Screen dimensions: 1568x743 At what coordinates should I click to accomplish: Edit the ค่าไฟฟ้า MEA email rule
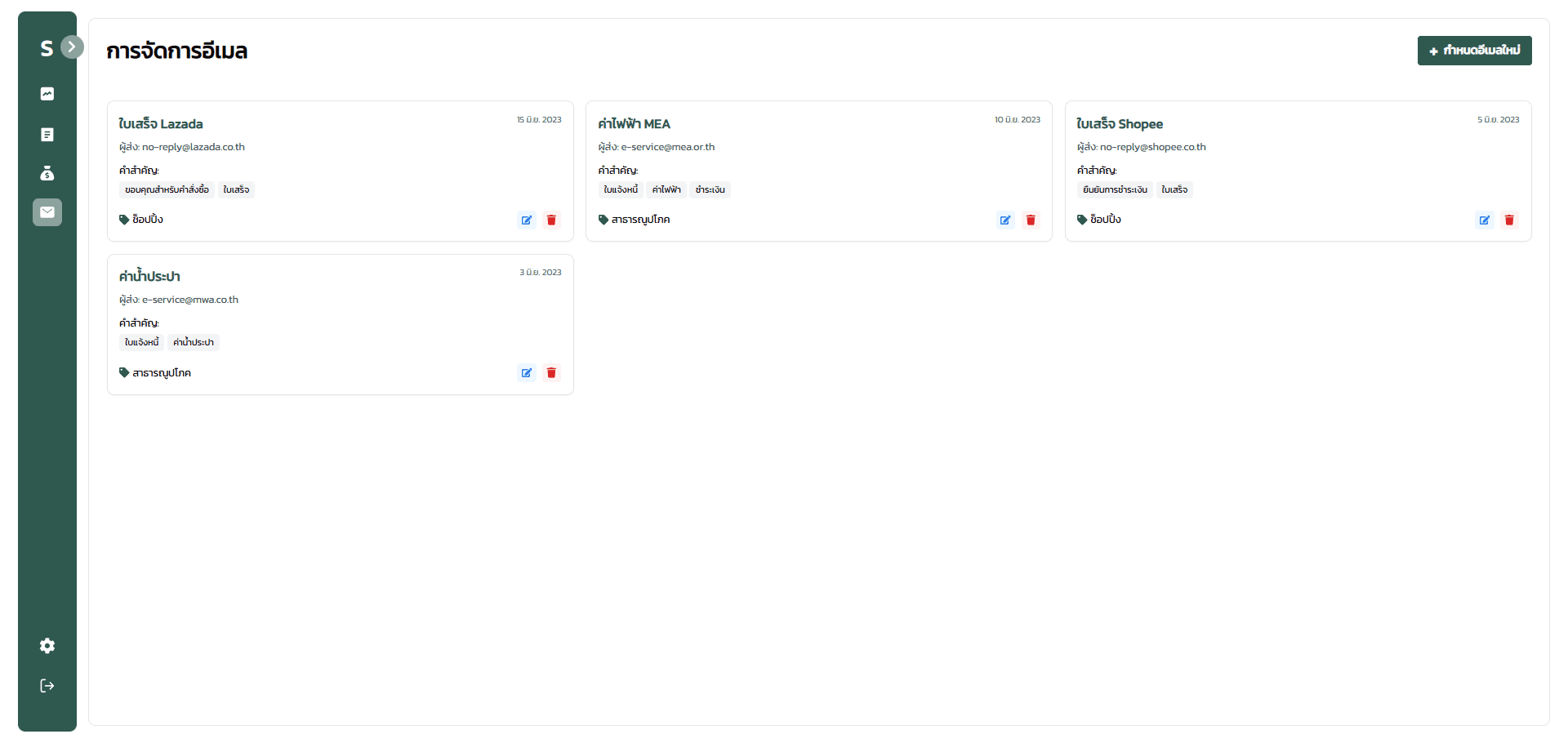pos(1005,220)
